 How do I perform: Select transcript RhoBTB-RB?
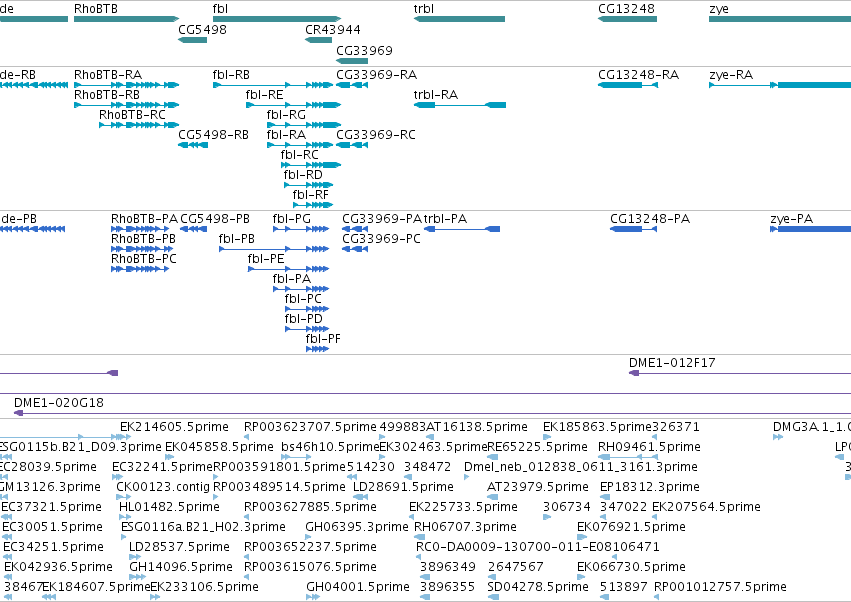coord(126,105)
